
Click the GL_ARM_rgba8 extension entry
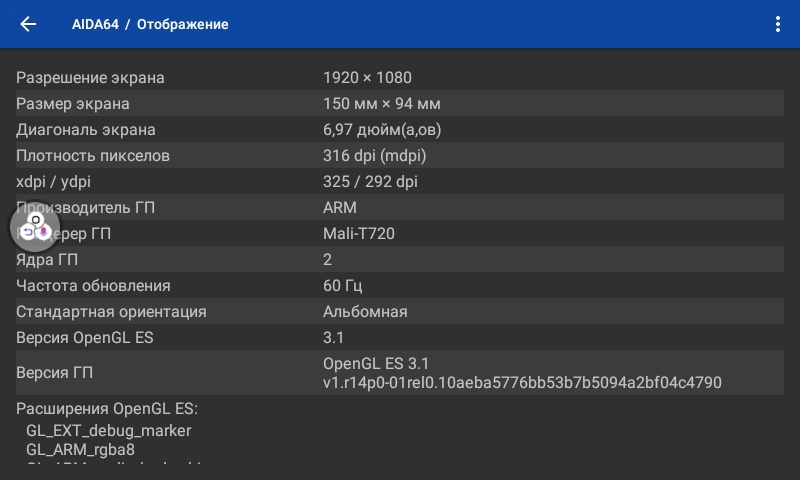(80, 449)
